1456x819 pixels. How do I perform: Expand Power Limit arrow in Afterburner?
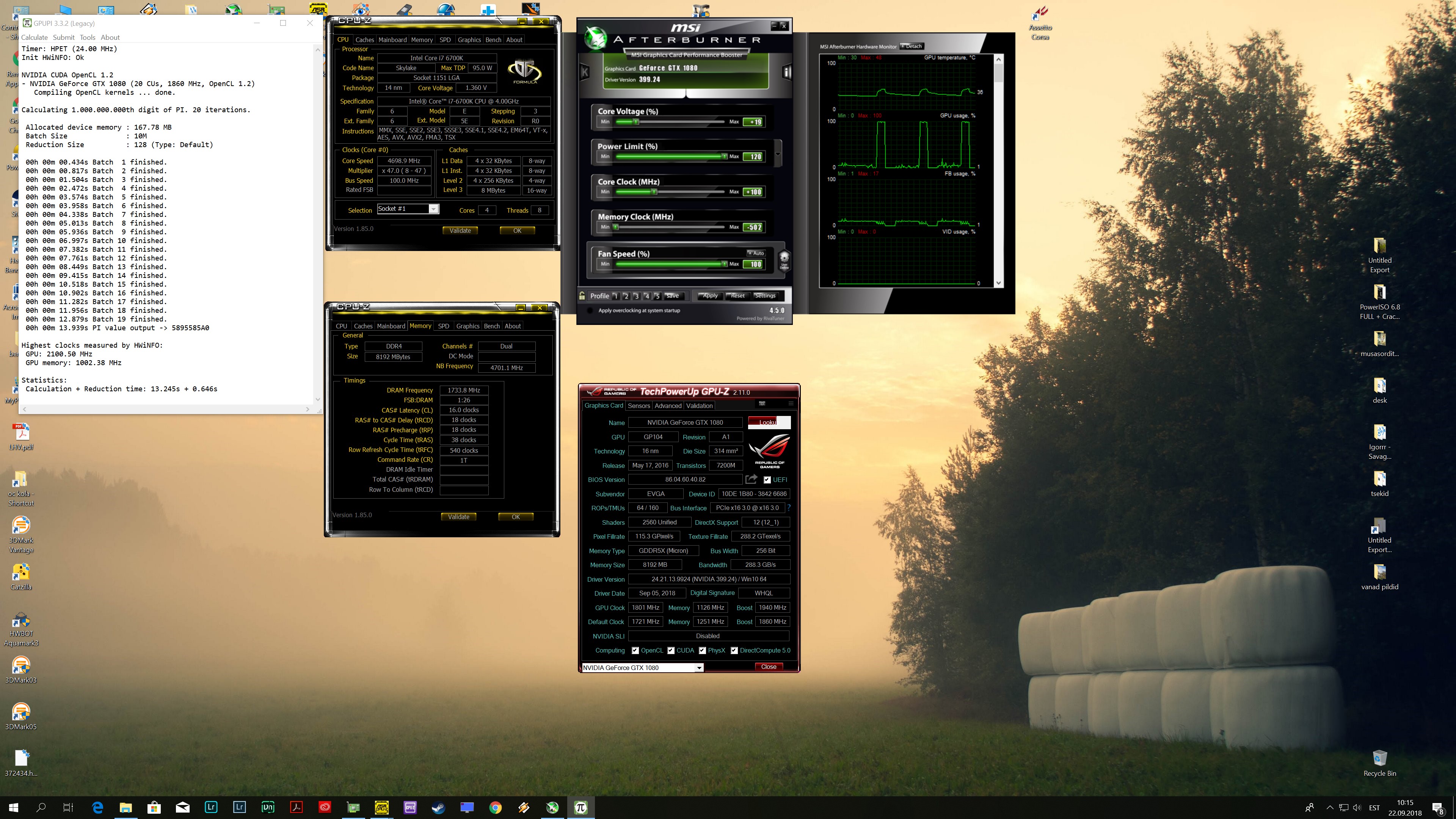click(778, 153)
